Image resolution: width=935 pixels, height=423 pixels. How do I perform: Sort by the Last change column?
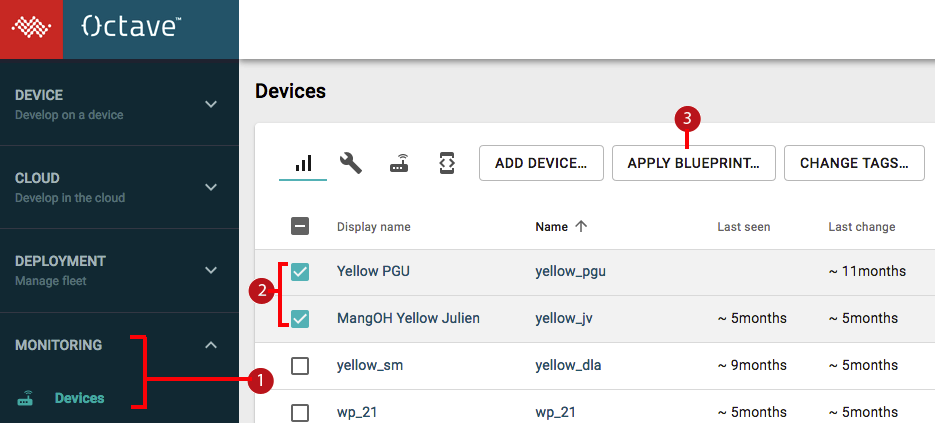862,227
